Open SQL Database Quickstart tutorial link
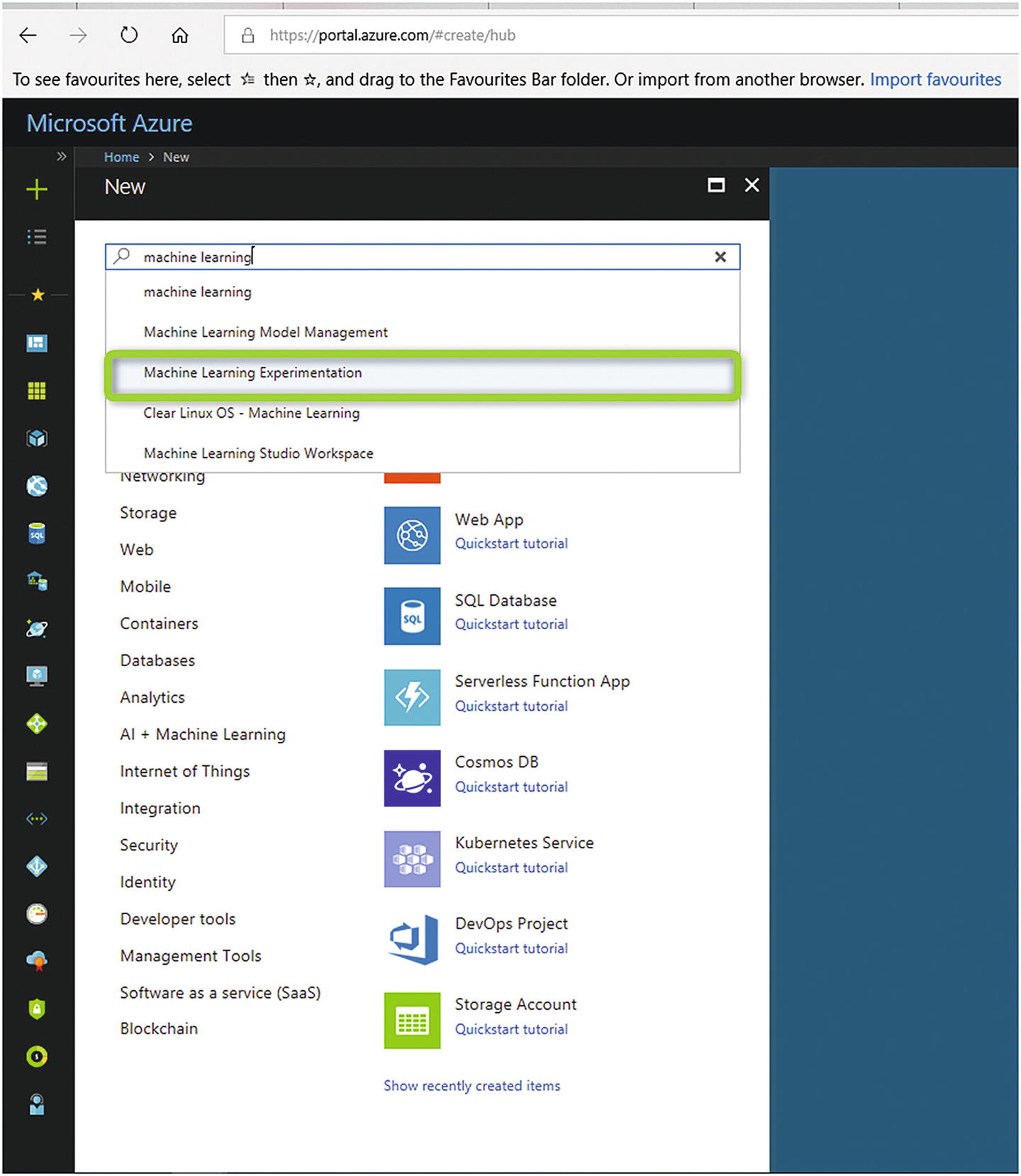This screenshot has height=1176, width=1021. pyautogui.click(x=511, y=625)
